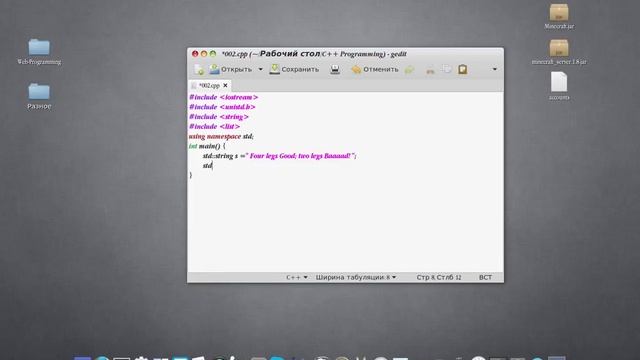Click the #include <list> line
This screenshot has height=360, width=640.
pos(214,127)
